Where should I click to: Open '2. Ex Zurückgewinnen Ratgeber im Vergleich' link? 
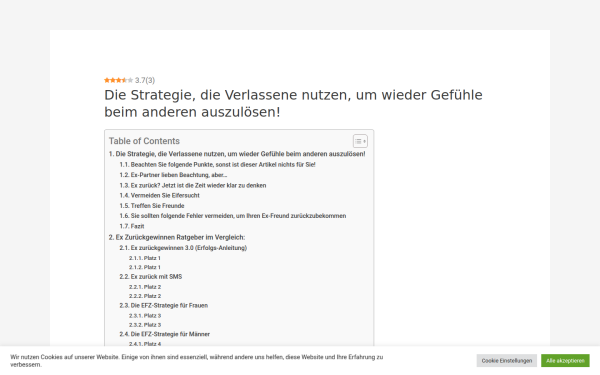click(x=177, y=237)
